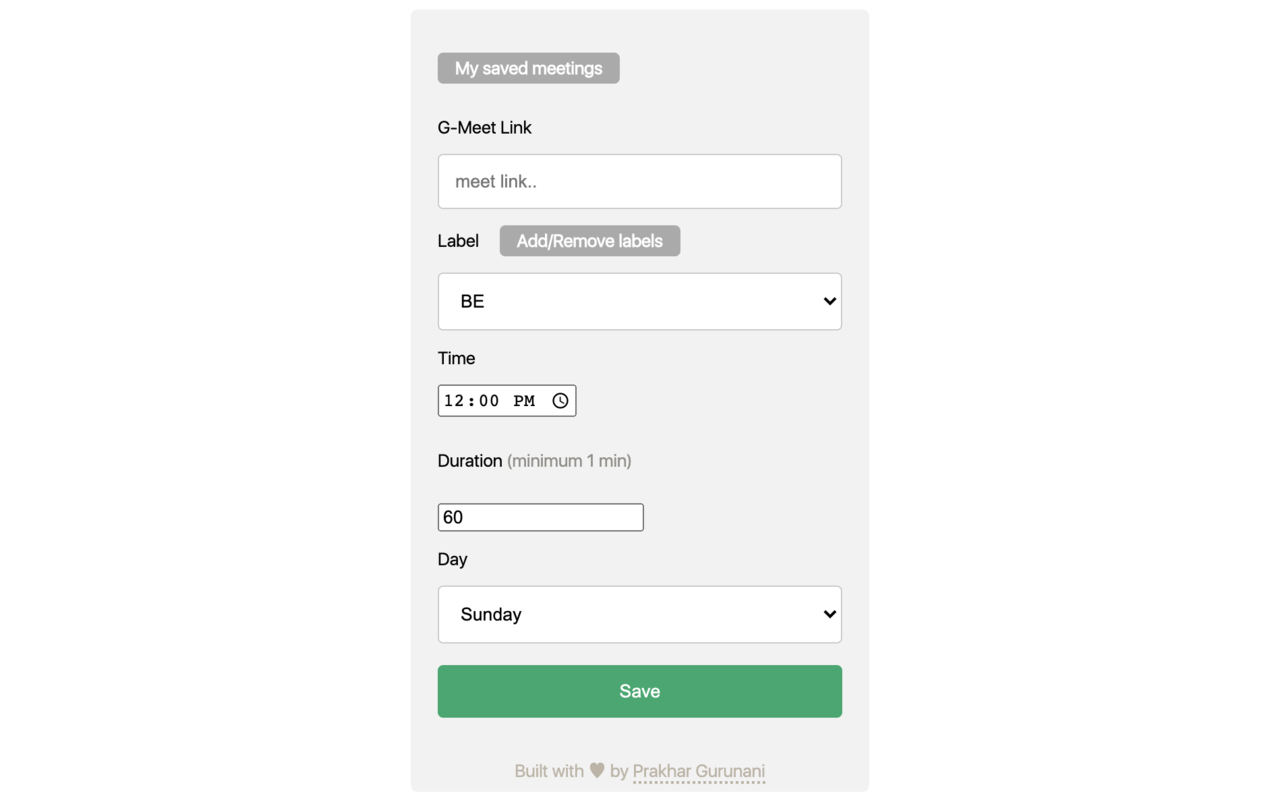Open the BE label dropdown

639,301
